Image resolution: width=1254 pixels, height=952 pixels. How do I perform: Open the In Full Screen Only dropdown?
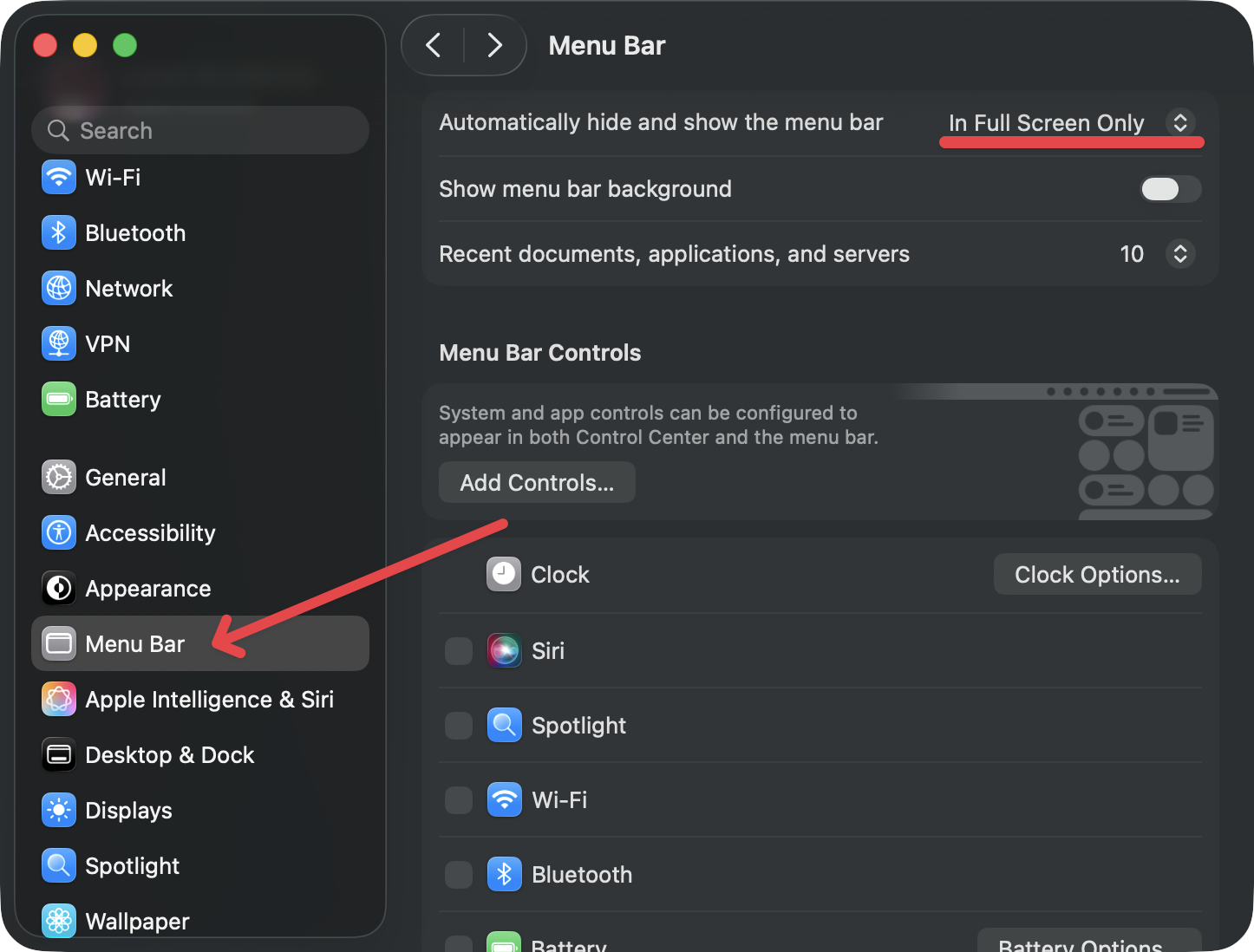click(1072, 123)
